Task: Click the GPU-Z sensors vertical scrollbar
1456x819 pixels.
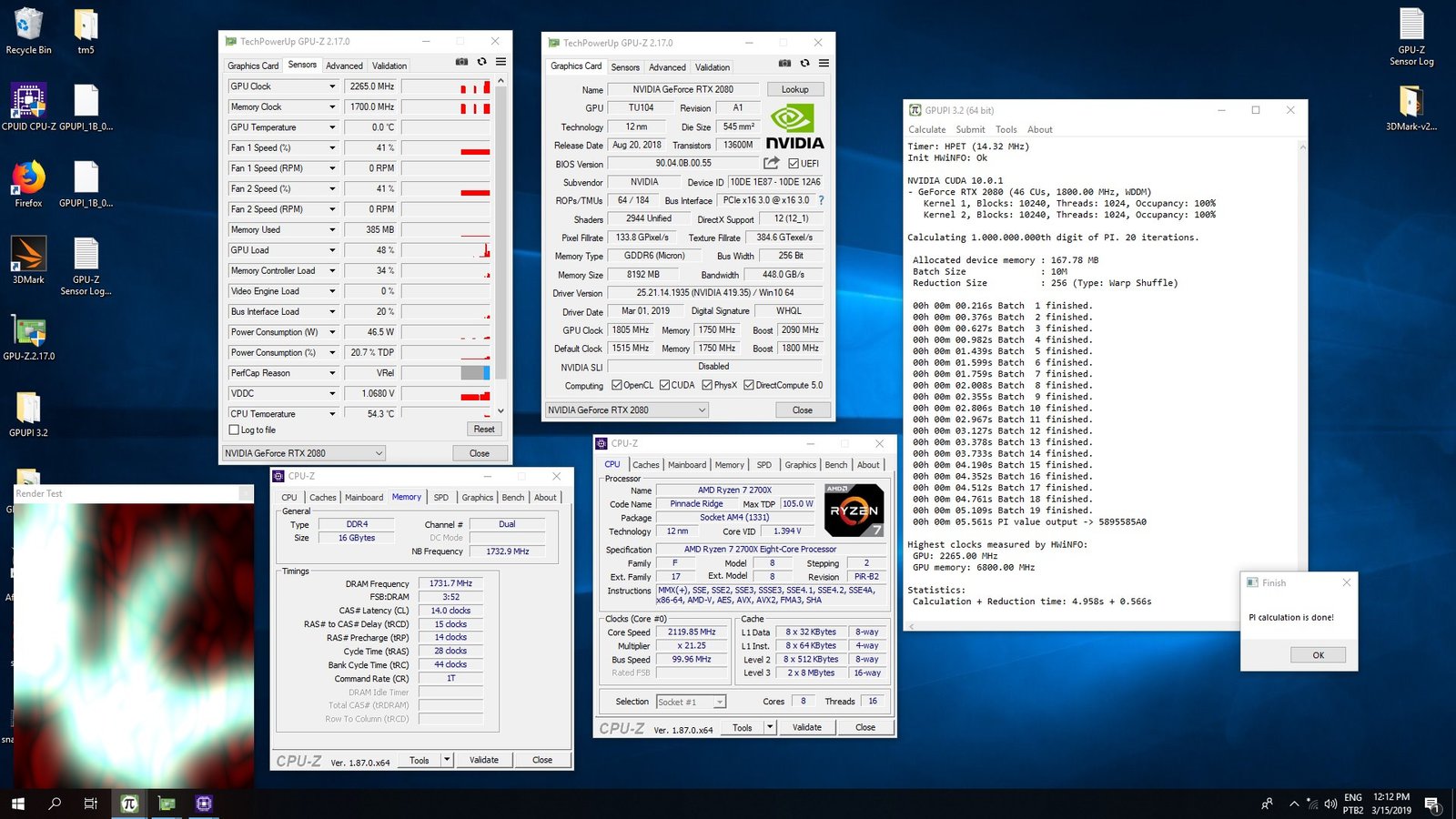Action: [x=500, y=246]
